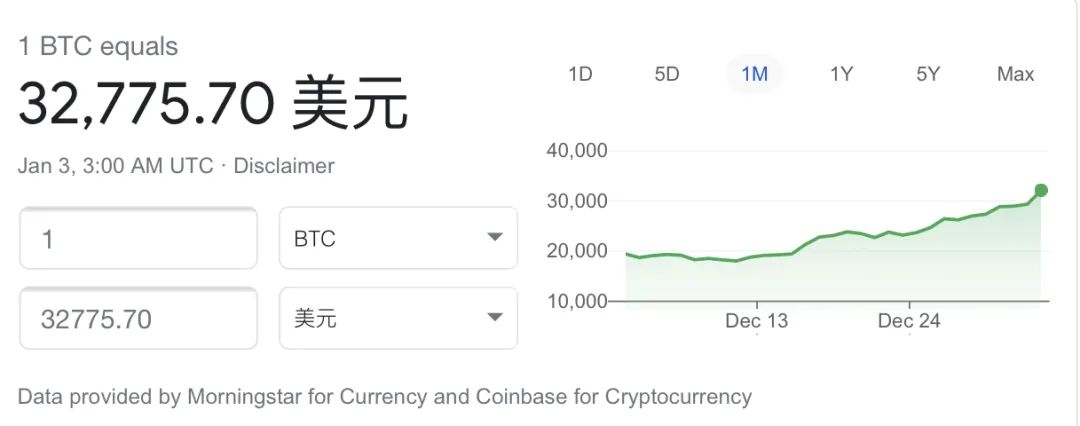Click the Dec 13 axis label
This screenshot has width=1080, height=426.
pos(756,321)
